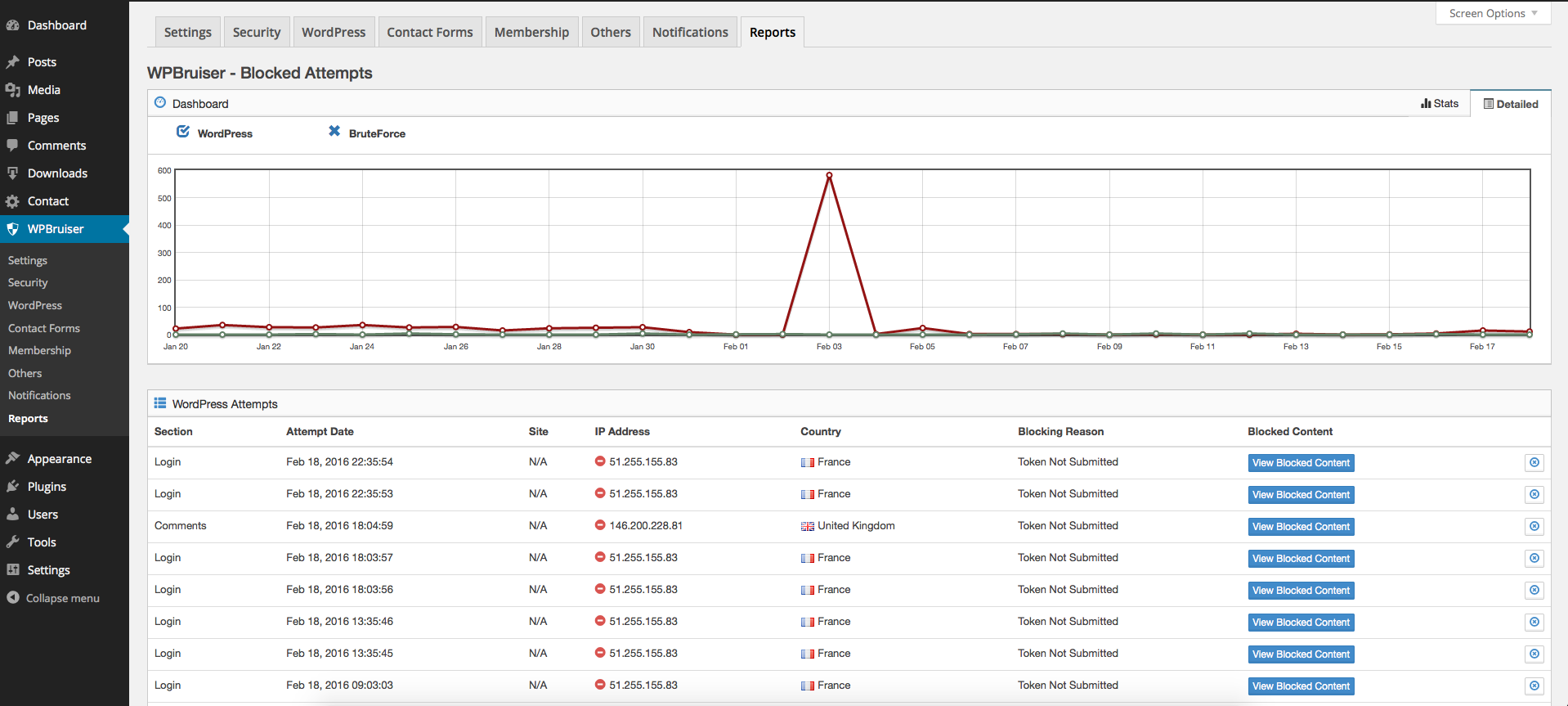This screenshot has width=1568, height=706.
Task: Click the blocked icon beside 146.200.228.81
Action: (x=600, y=525)
